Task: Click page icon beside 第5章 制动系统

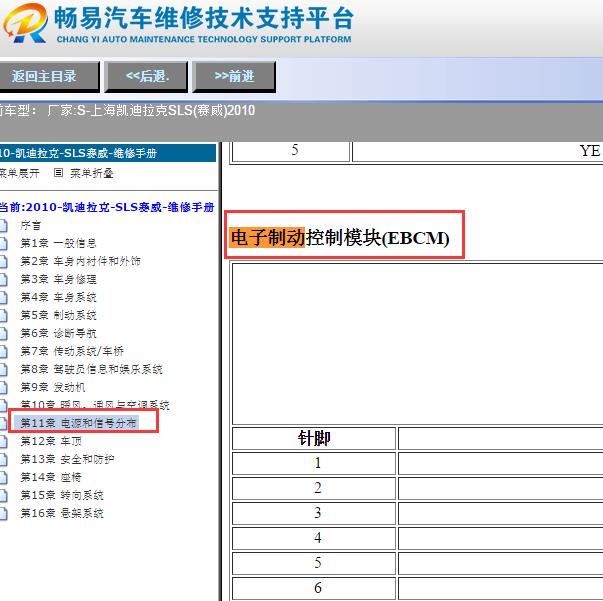Action: 3,316
